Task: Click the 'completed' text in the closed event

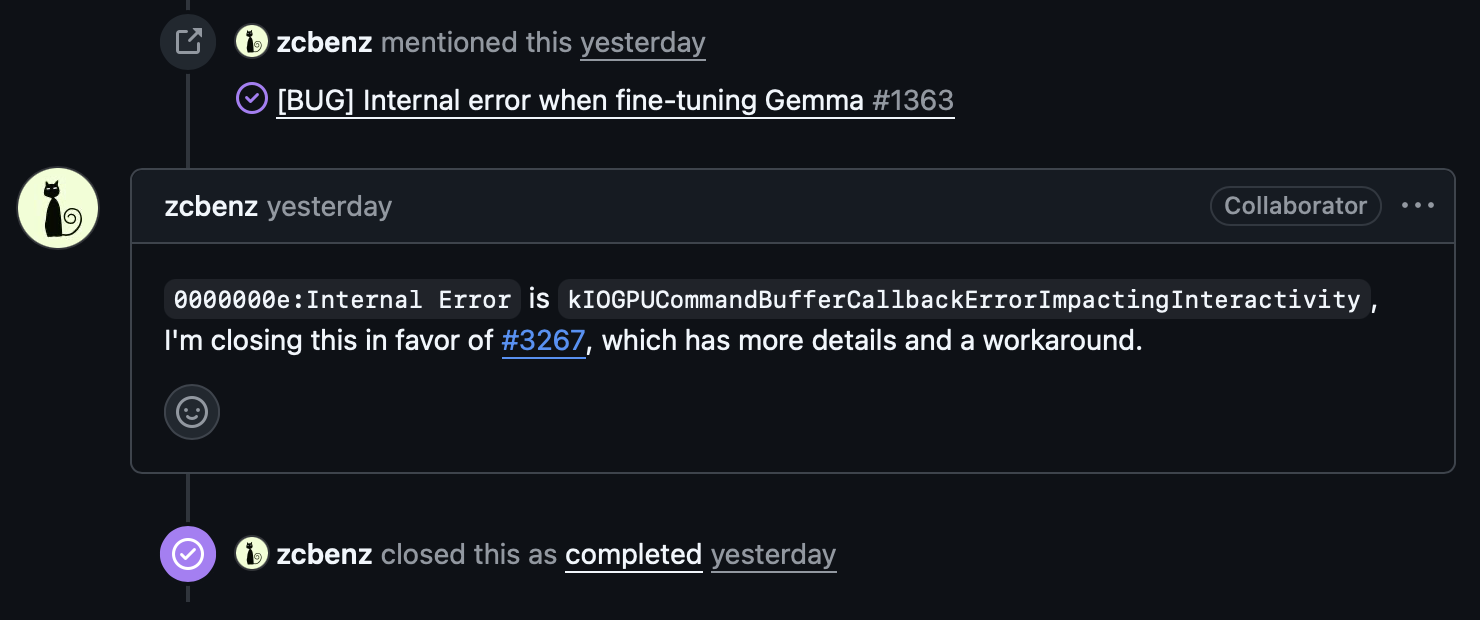Action: pyautogui.click(x=633, y=554)
